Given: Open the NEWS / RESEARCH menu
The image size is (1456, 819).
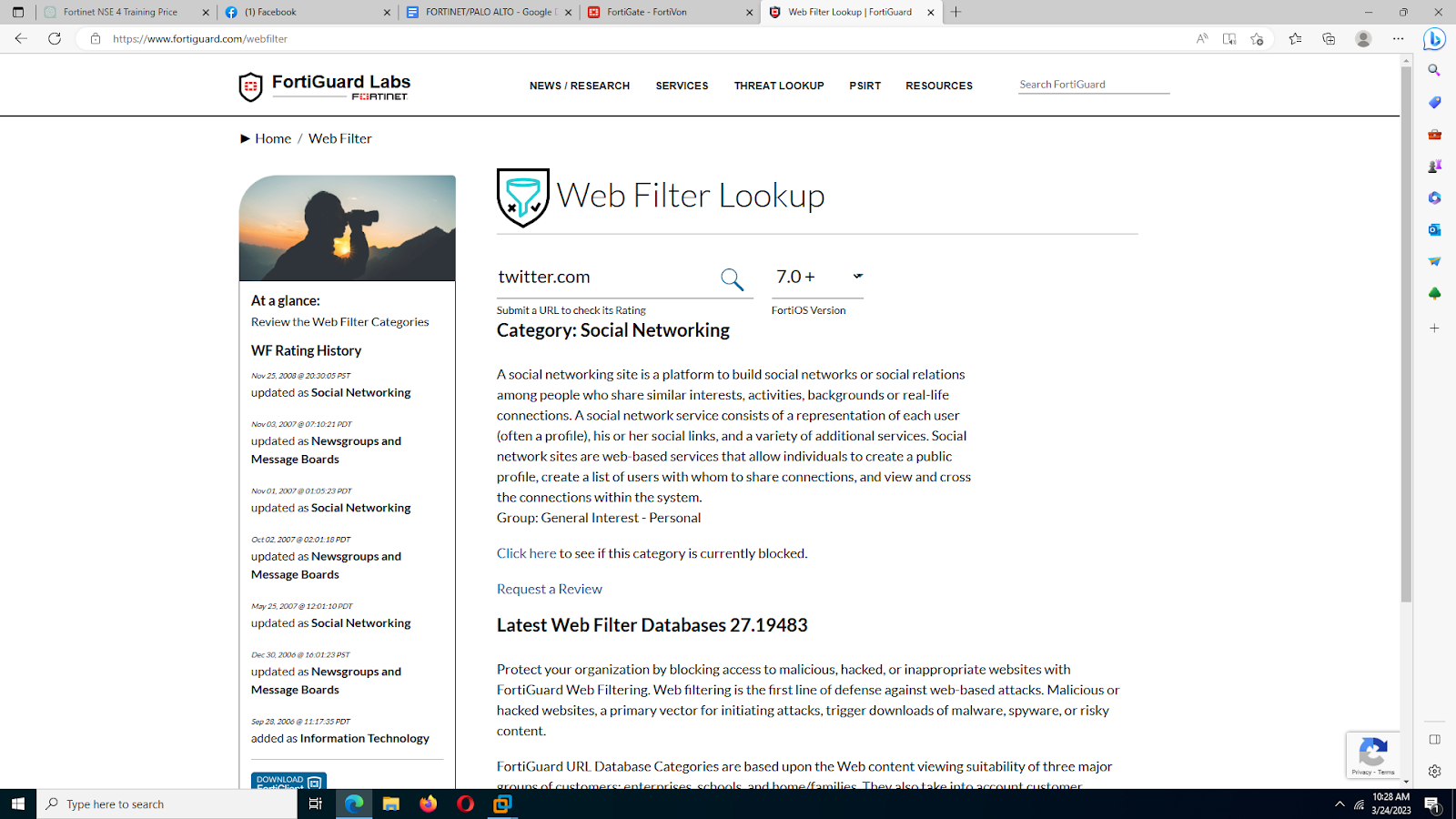Looking at the screenshot, I should (x=580, y=86).
